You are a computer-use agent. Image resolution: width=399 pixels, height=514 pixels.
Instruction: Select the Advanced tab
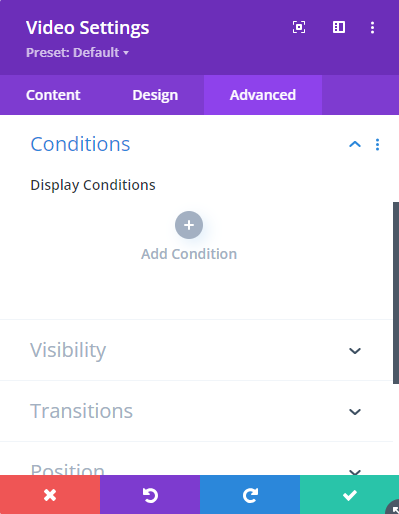[263, 95]
